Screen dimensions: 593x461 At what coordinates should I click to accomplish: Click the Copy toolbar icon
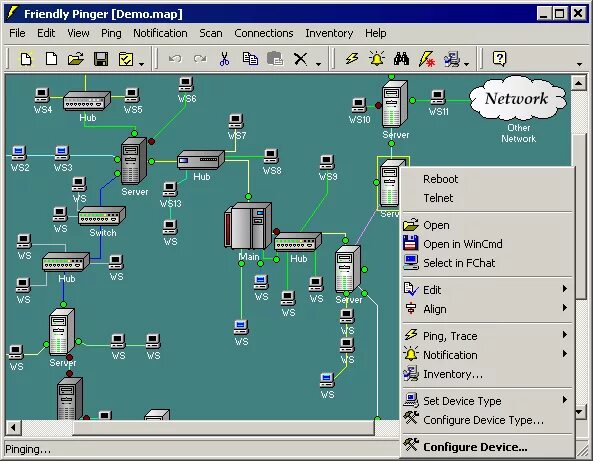coord(250,59)
